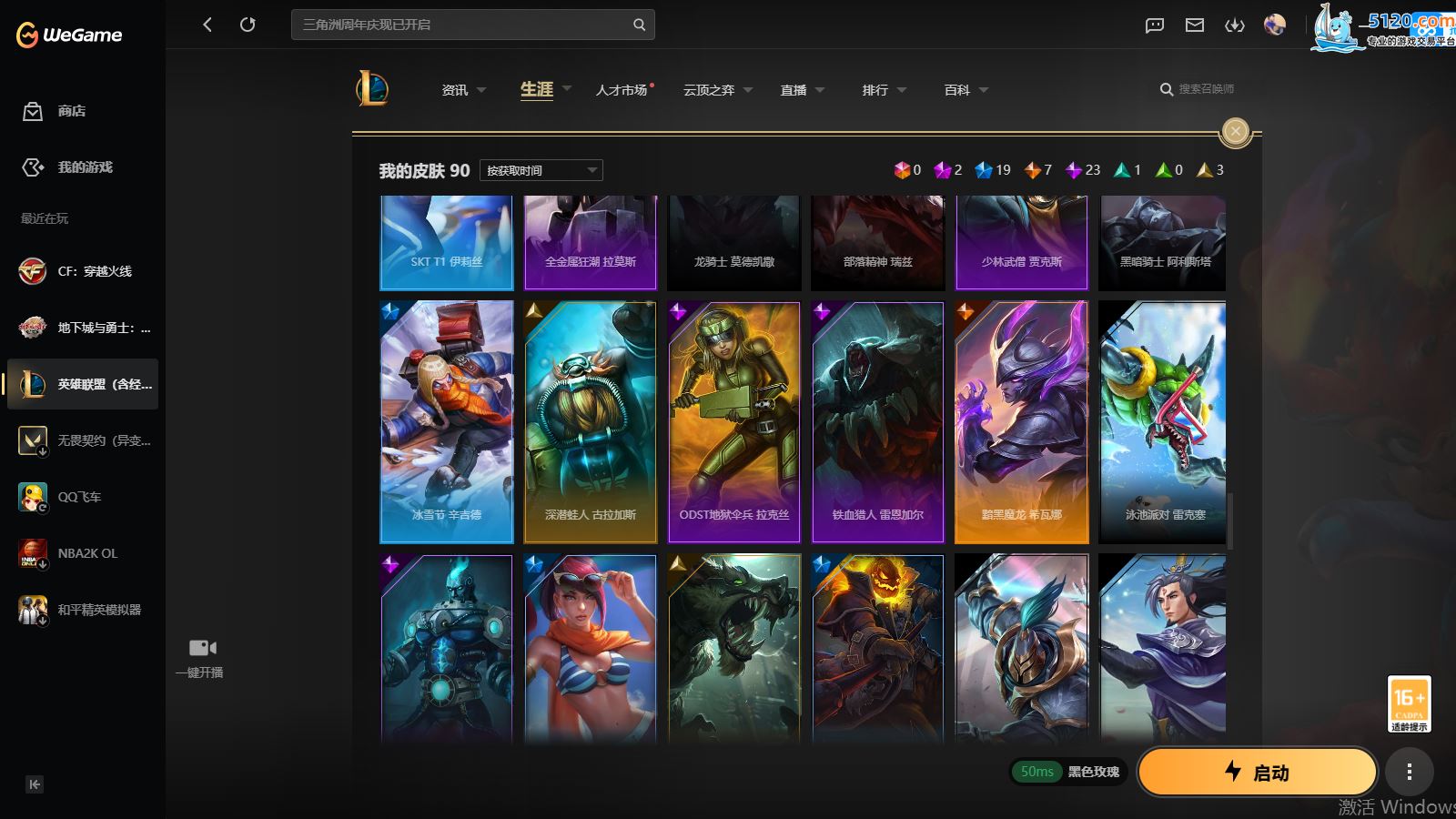
Task: Open the 按获取时间 sort dropdown
Action: (x=541, y=170)
